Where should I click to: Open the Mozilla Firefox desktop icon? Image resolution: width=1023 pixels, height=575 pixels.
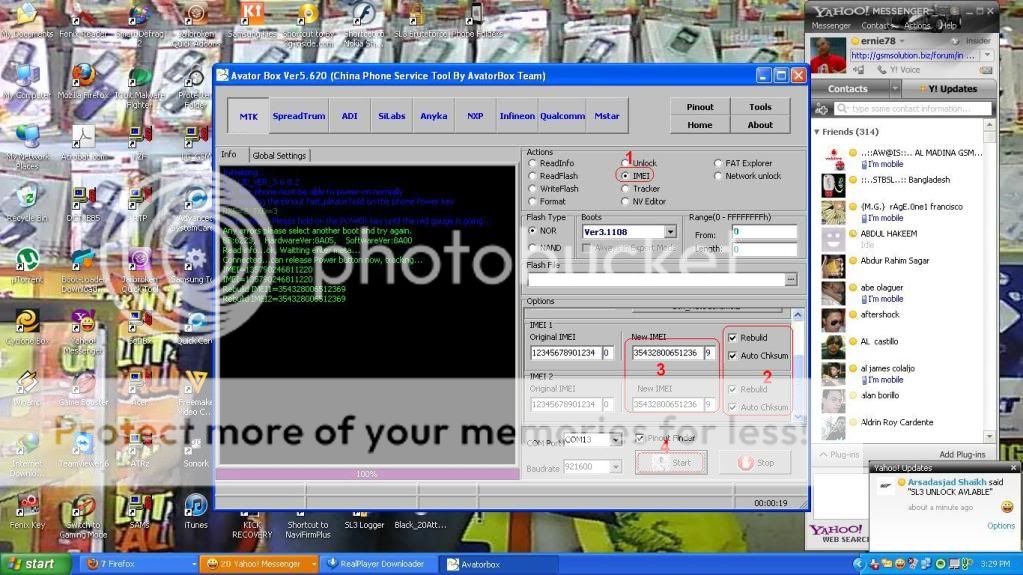(82, 77)
